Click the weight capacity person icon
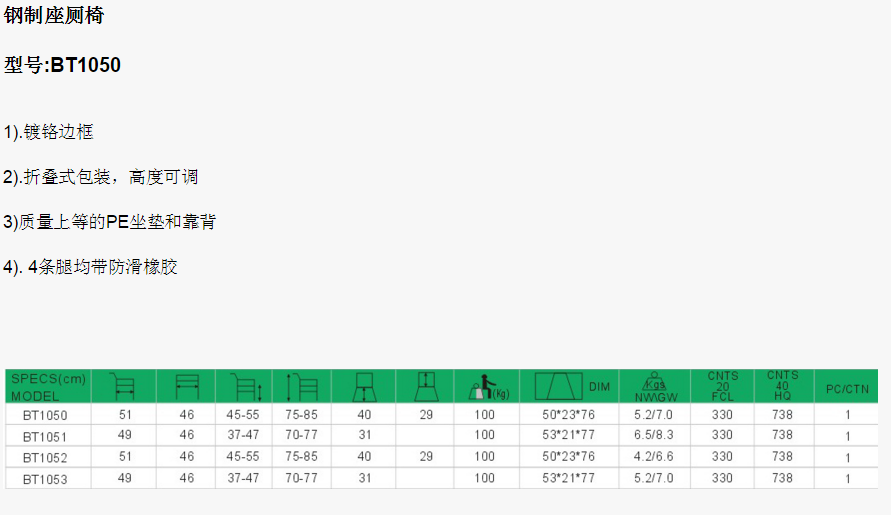Image resolution: width=891 pixels, height=515 pixels. 485,386
